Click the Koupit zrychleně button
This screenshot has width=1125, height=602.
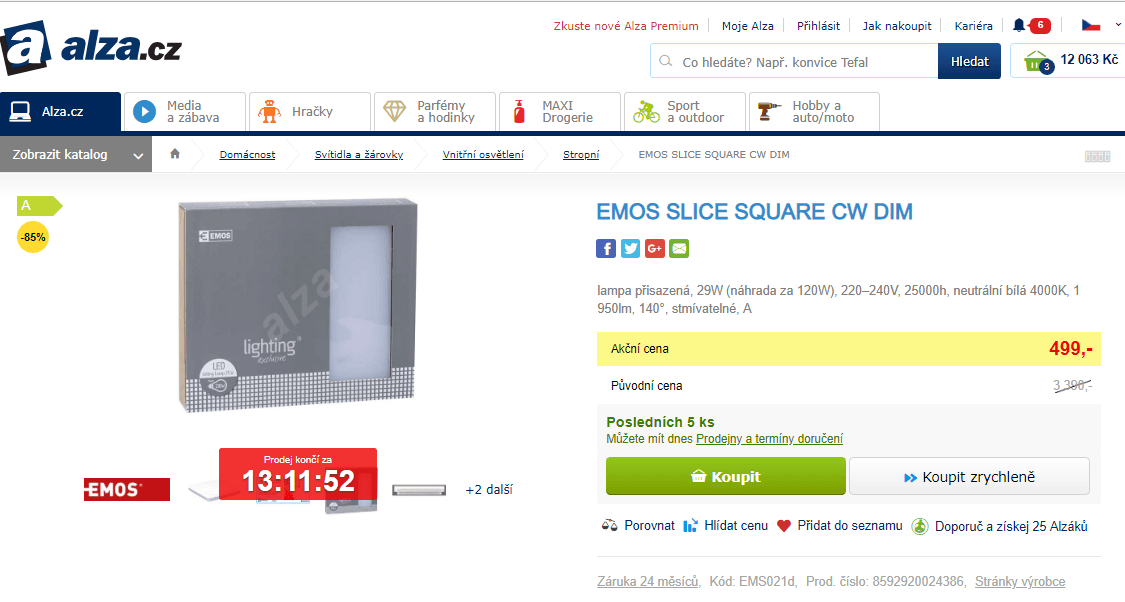969,477
